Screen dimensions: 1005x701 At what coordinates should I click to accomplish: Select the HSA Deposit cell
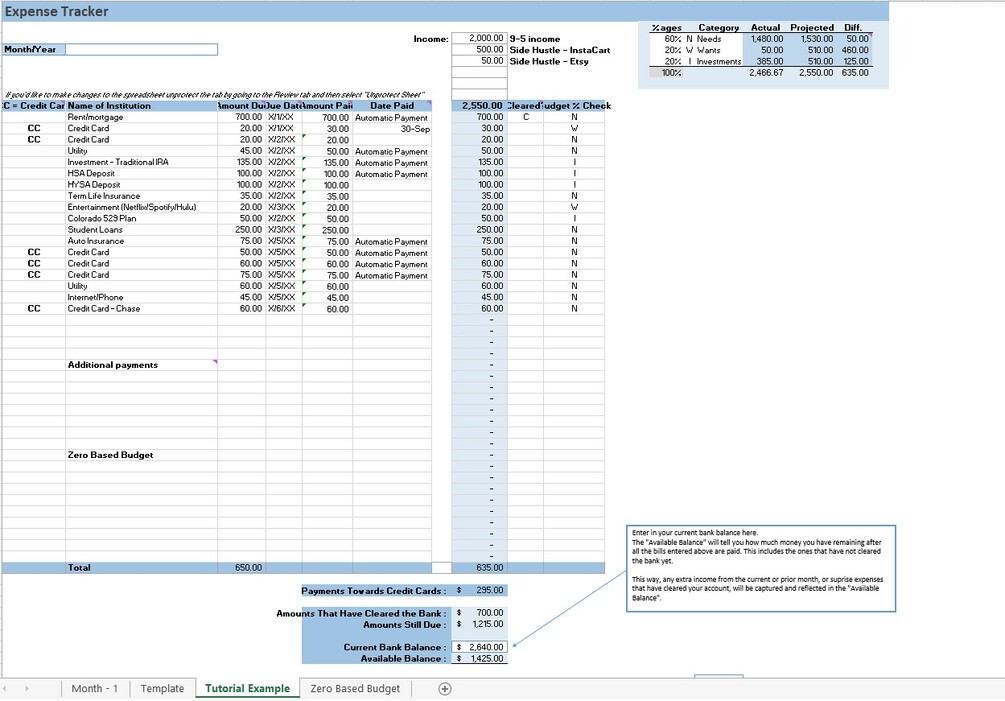point(141,174)
